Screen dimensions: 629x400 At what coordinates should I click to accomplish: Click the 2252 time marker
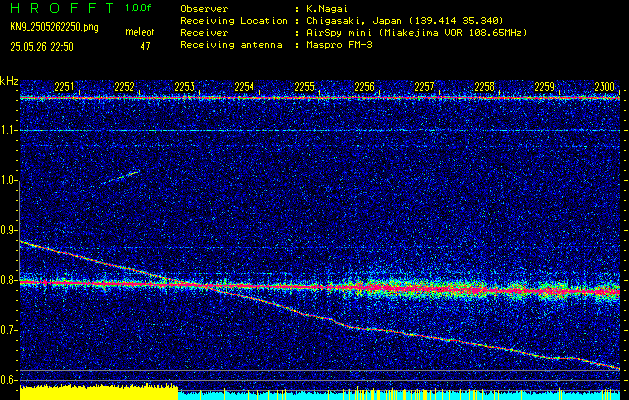[x=124, y=87]
